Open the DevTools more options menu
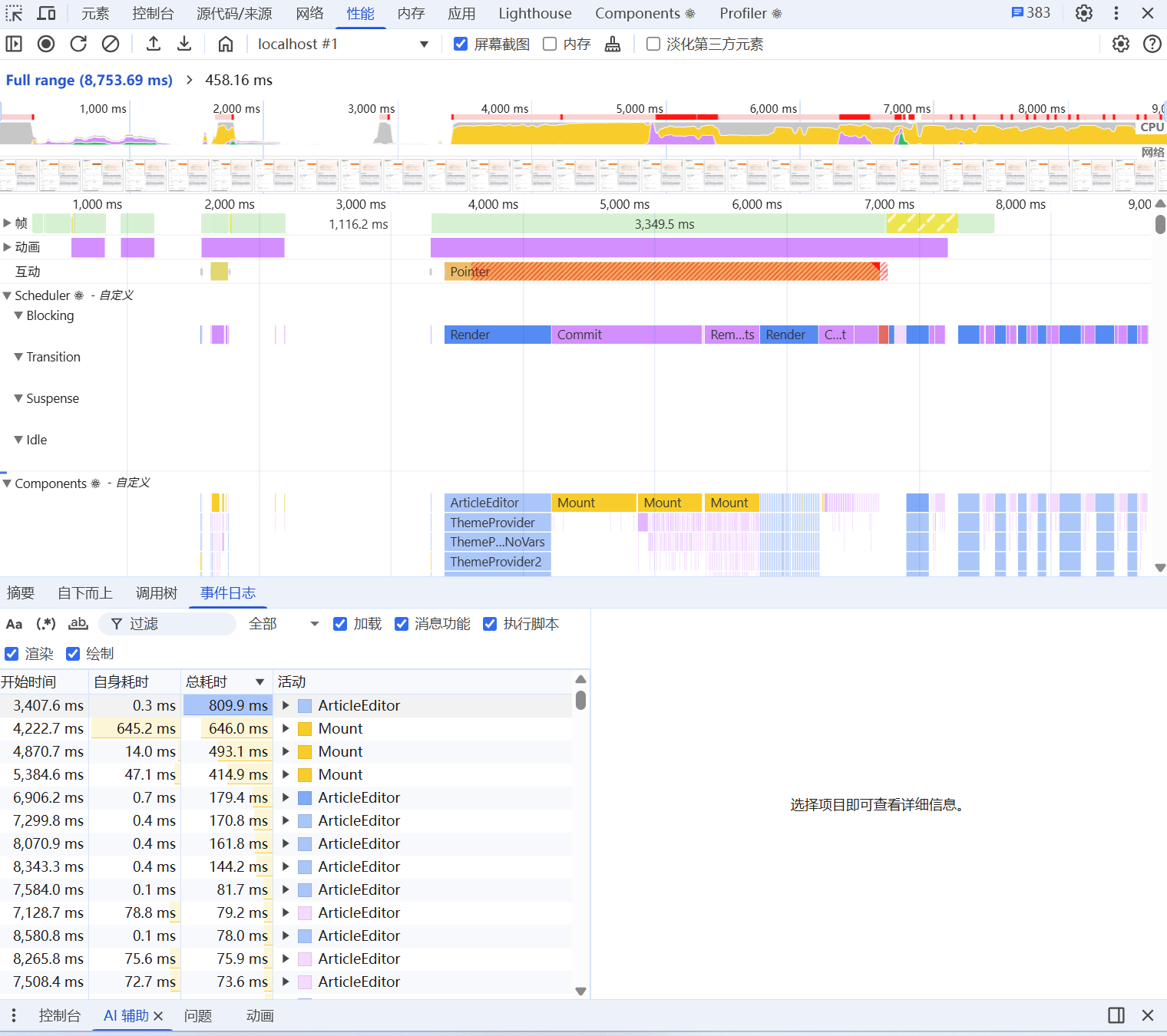Screen dimensions: 1167x1036 (x=1116, y=13)
